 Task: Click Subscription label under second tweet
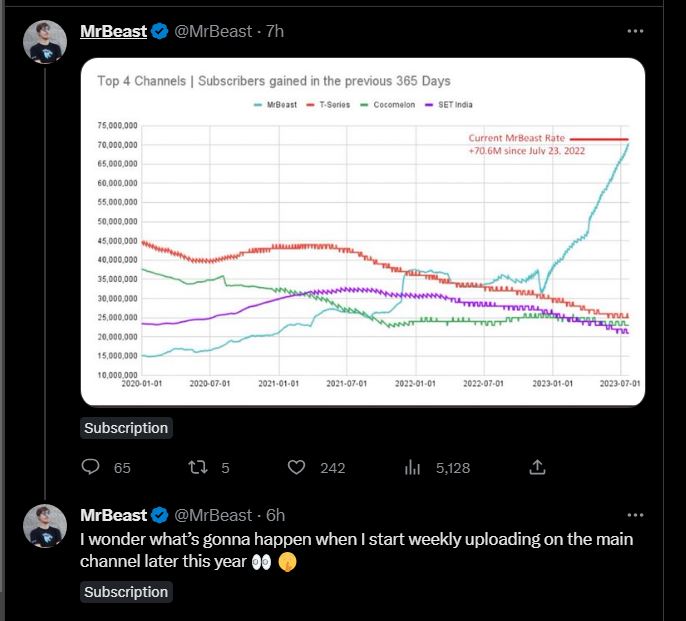point(126,592)
